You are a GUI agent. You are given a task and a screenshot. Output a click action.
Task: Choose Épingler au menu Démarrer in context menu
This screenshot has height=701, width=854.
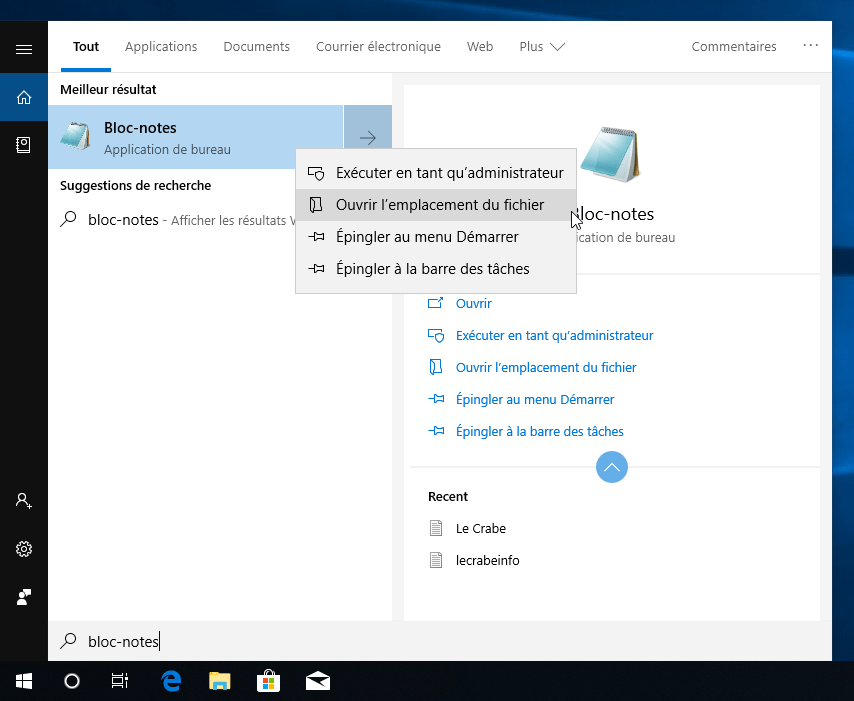pos(436,237)
